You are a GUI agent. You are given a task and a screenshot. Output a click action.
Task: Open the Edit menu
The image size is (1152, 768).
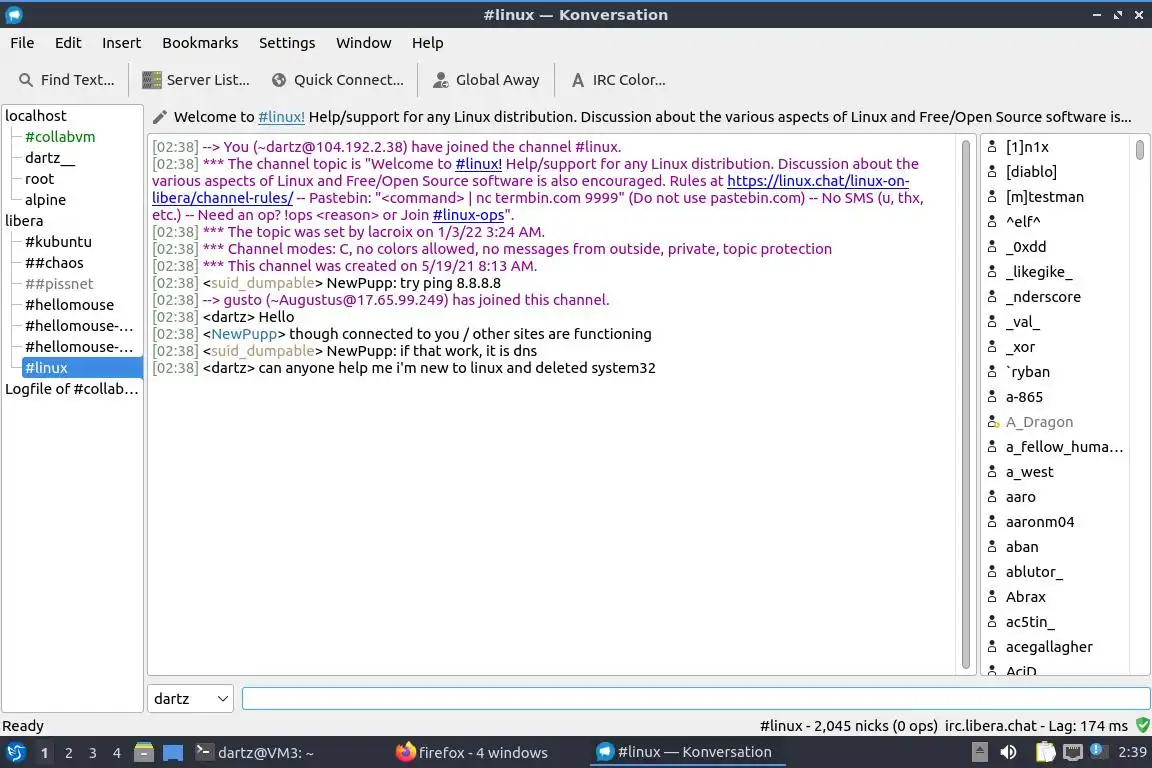(x=68, y=43)
